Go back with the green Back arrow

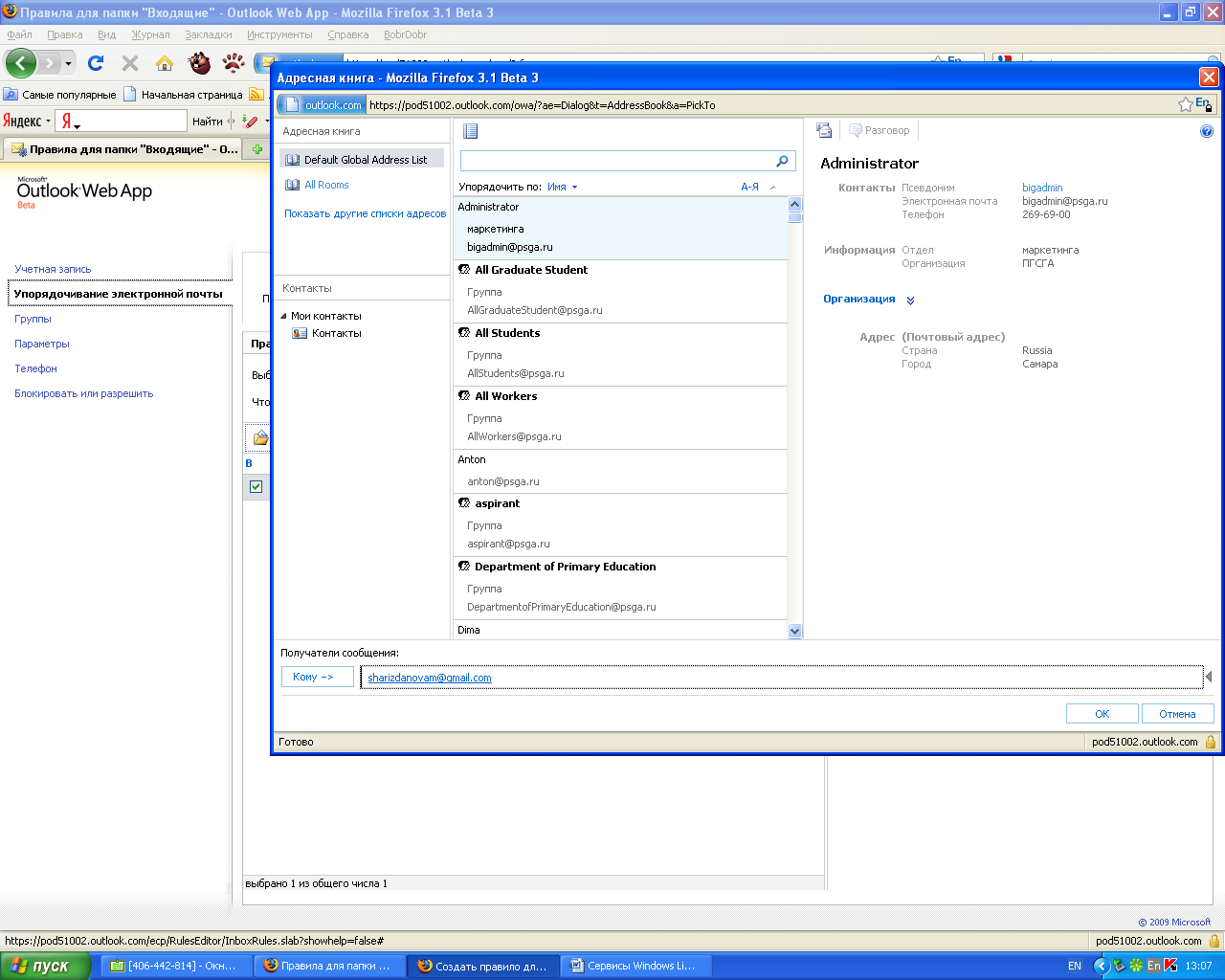(21, 63)
